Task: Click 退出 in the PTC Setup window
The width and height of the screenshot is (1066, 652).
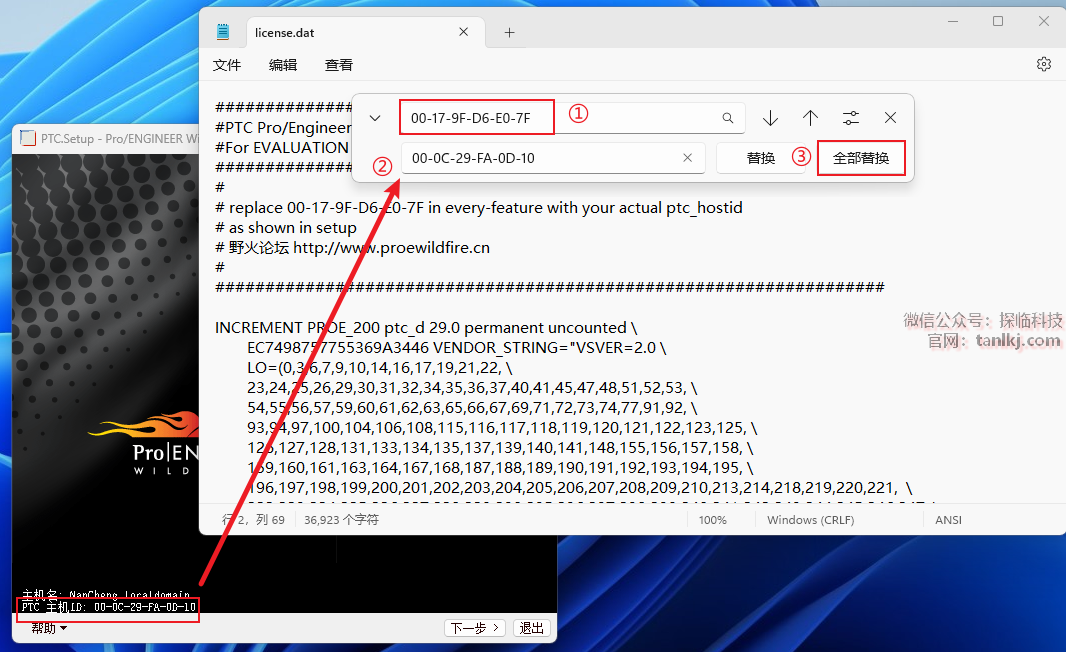Action: click(531, 628)
